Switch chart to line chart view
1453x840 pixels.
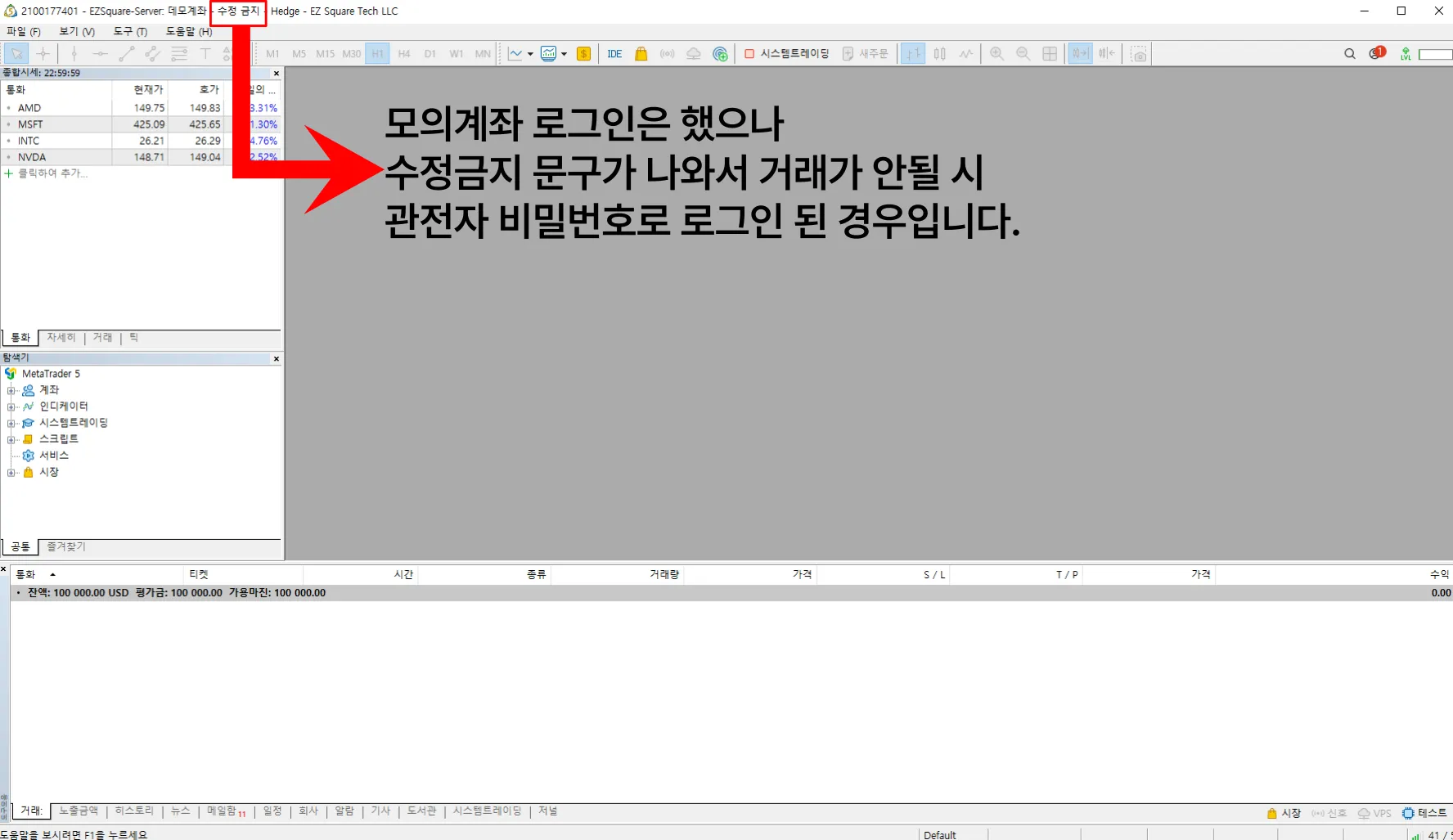pos(966,54)
